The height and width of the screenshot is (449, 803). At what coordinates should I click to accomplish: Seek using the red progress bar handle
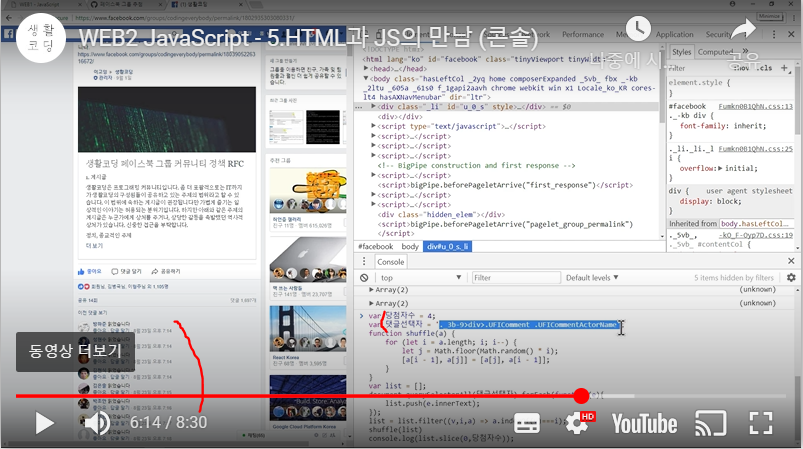tap(581, 396)
